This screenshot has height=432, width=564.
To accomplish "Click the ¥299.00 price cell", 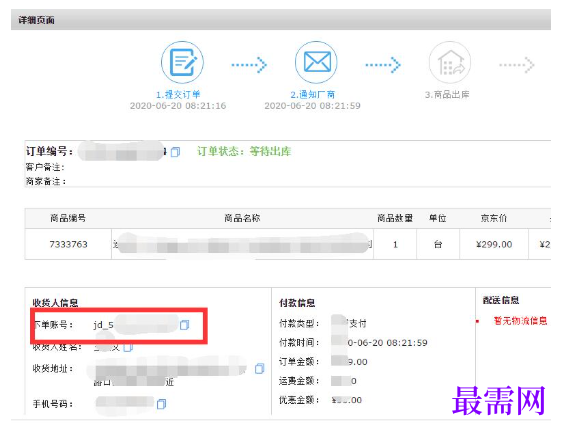I will [x=494, y=244].
